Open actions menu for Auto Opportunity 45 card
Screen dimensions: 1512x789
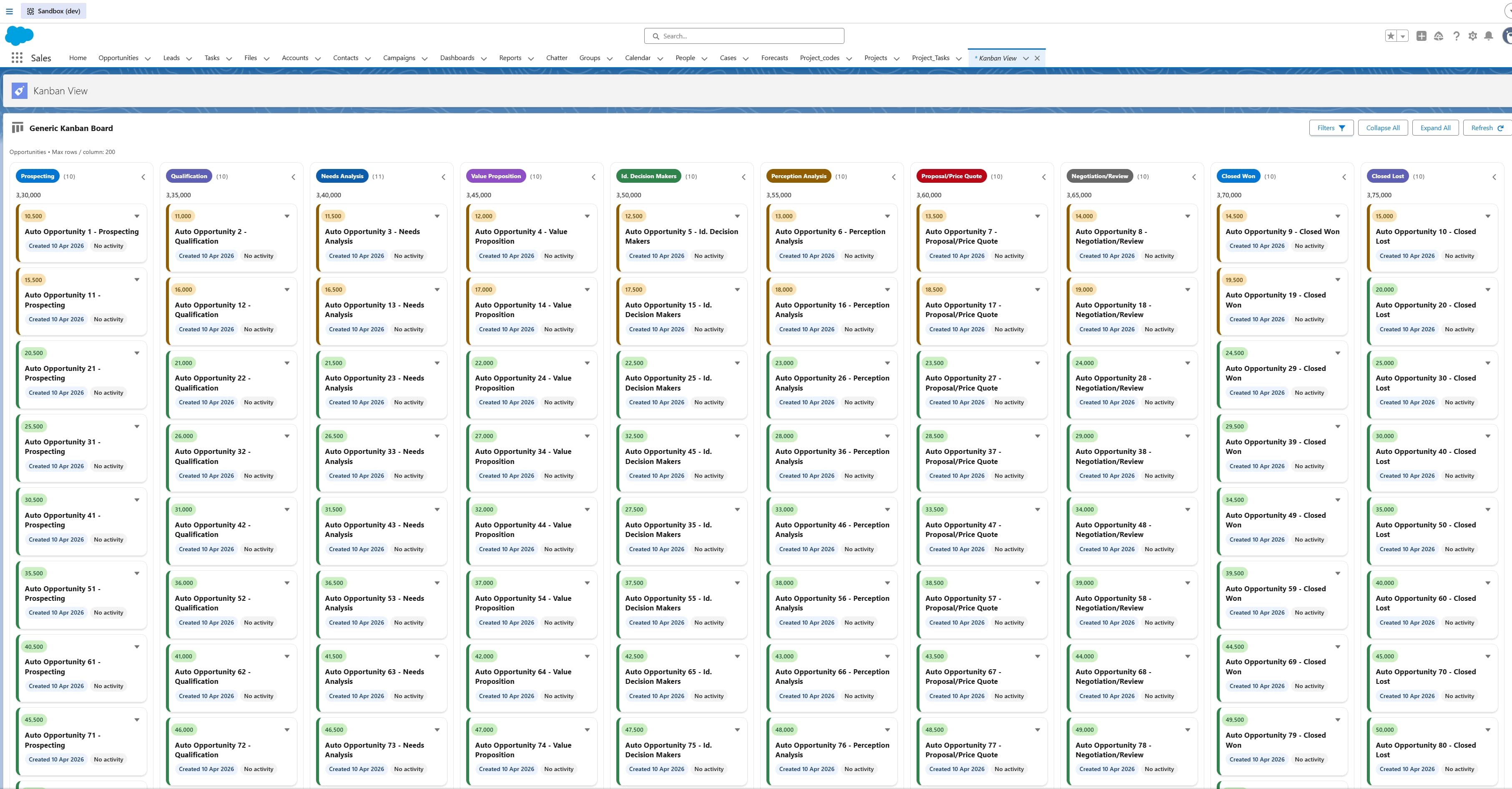737,436
